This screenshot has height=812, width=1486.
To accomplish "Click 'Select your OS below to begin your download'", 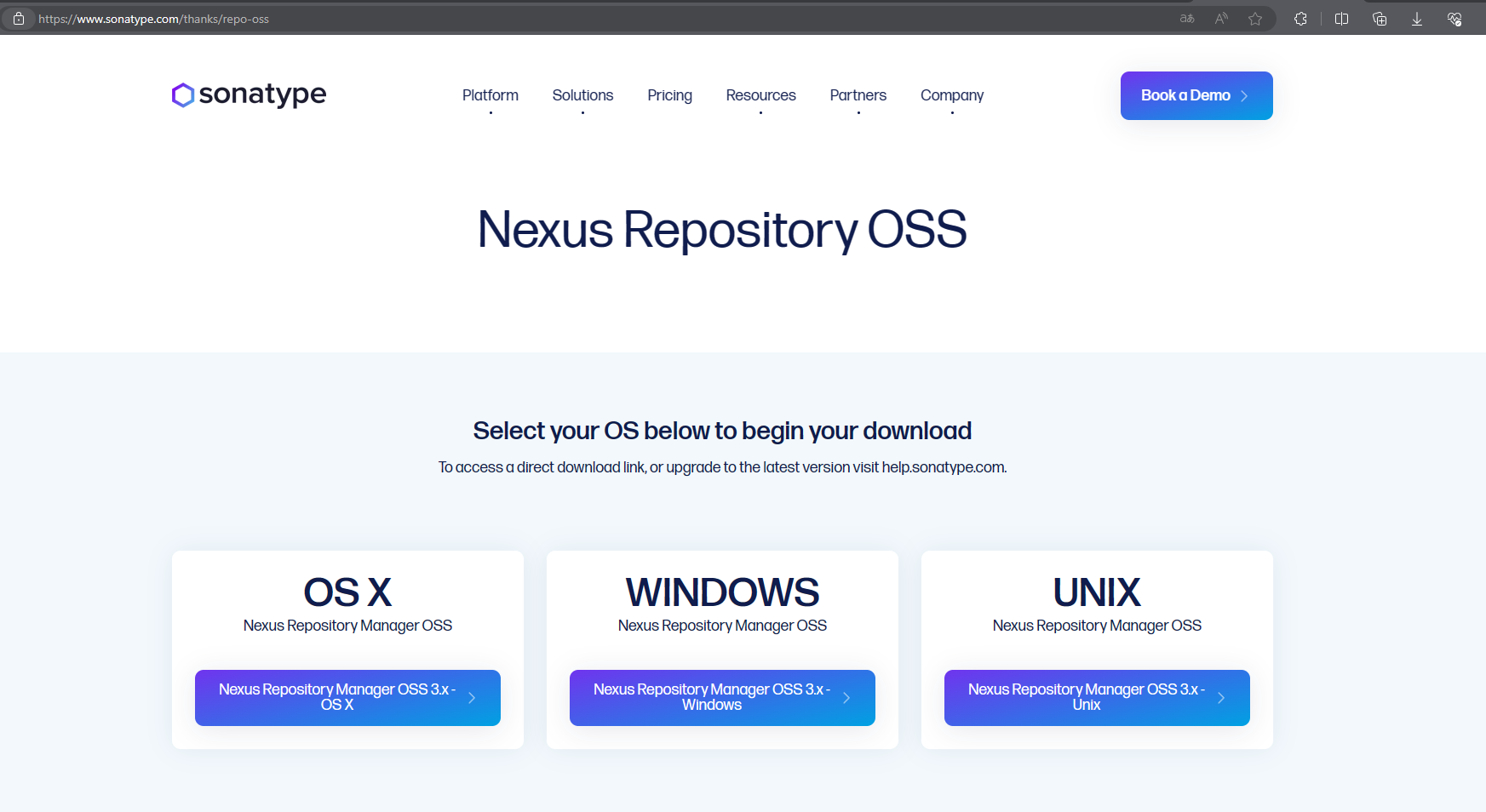I will [x=722, y=431].
